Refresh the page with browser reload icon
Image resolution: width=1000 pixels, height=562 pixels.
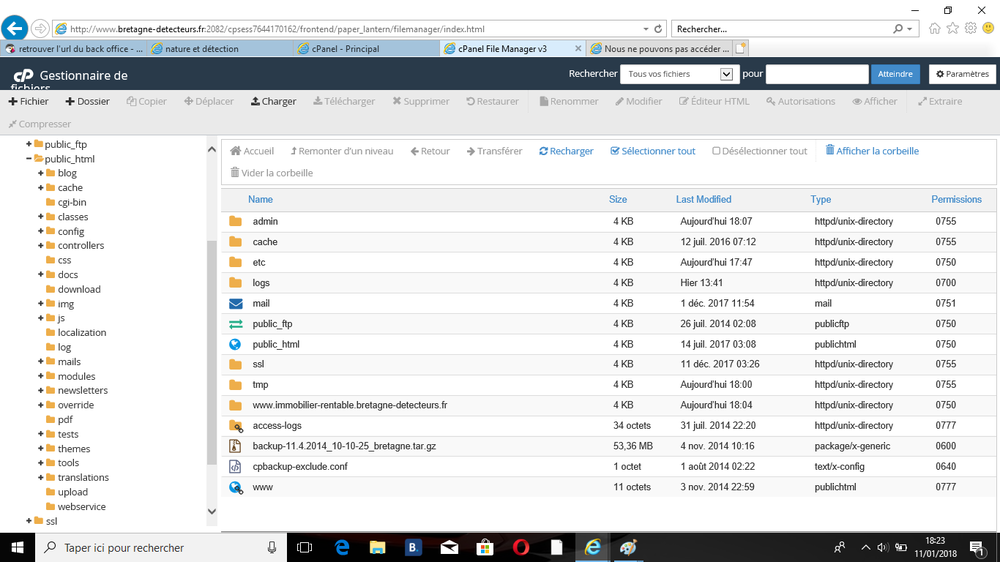click(x=658, y=29)
